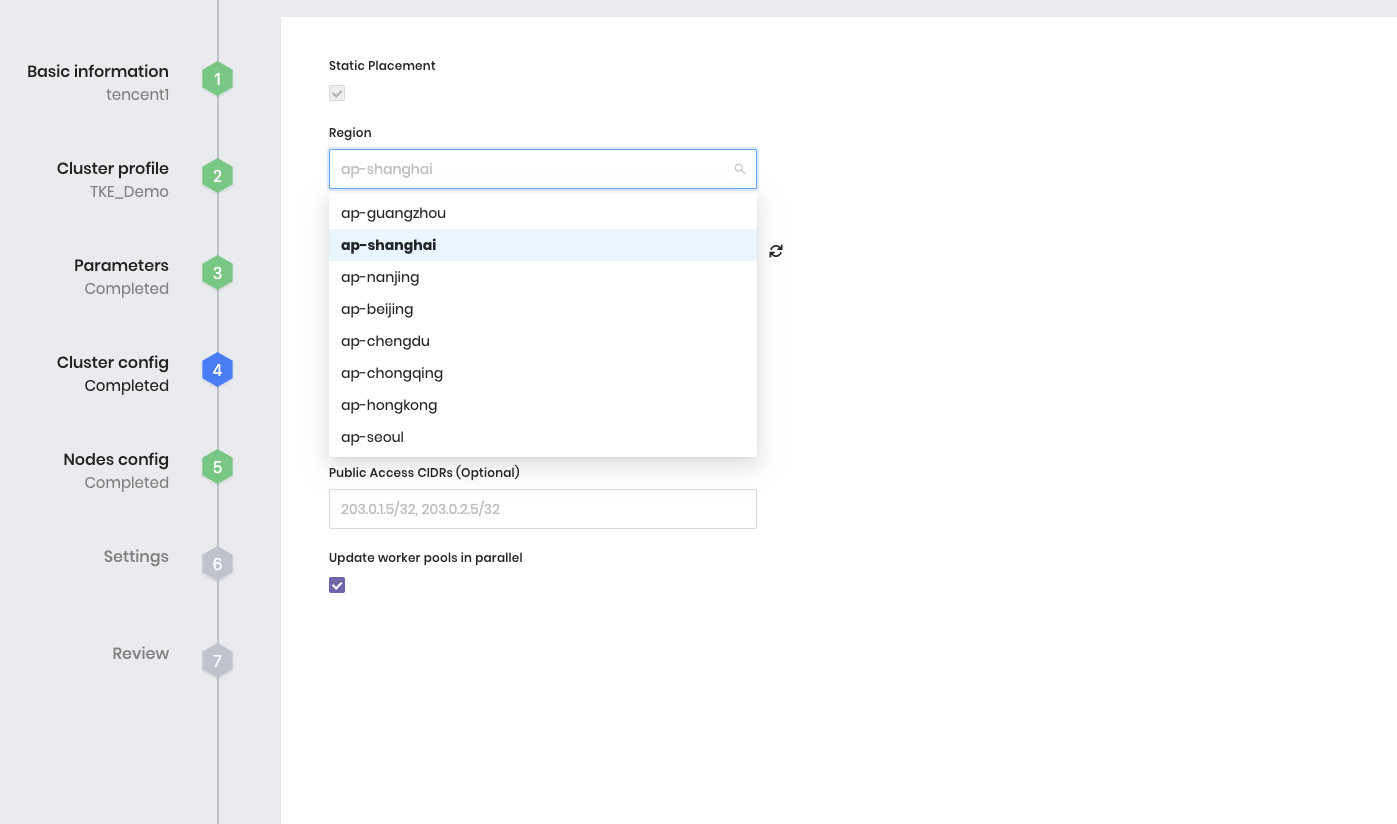Click the refresh icon beside the dropdown
This screenshot has width=1397, height=824.
tap(776, 251)
